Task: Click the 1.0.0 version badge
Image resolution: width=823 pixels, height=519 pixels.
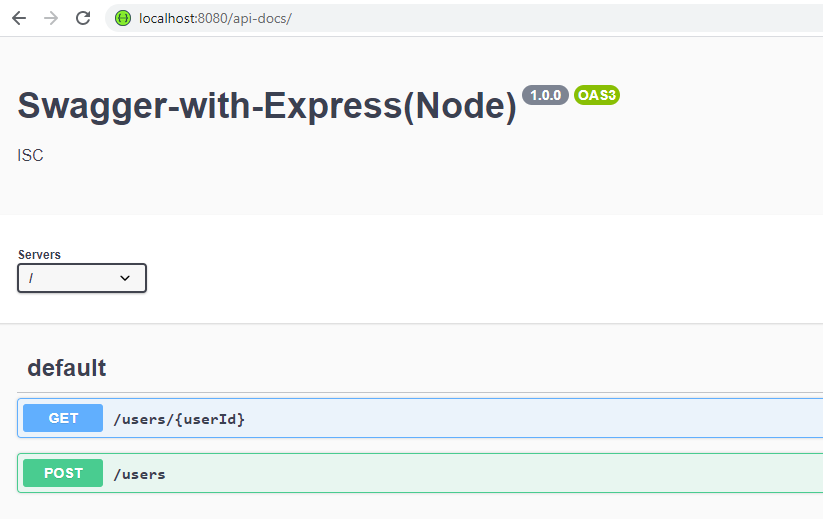Action: [x=545, y=95]
